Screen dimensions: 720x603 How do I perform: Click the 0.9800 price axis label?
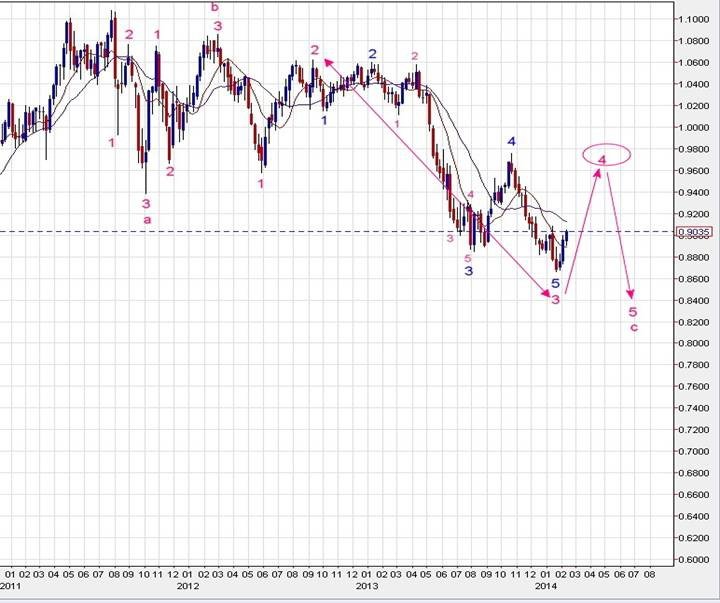point(694,149)
